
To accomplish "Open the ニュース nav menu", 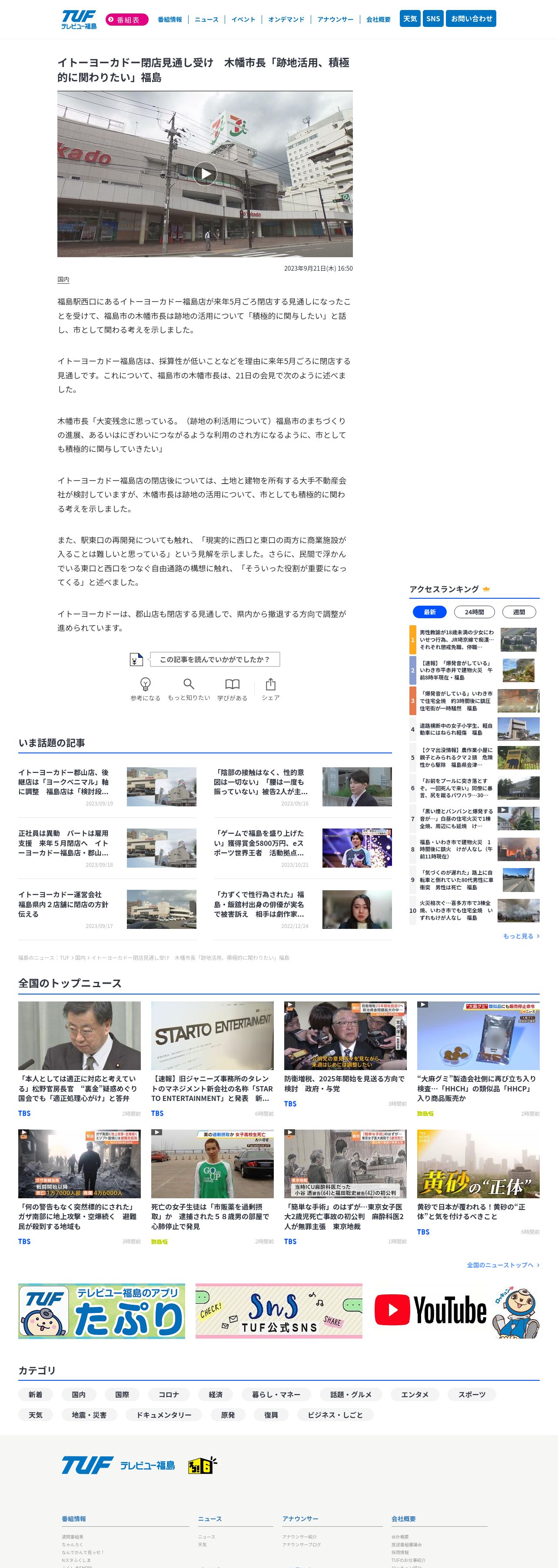I will click(206, 20).
